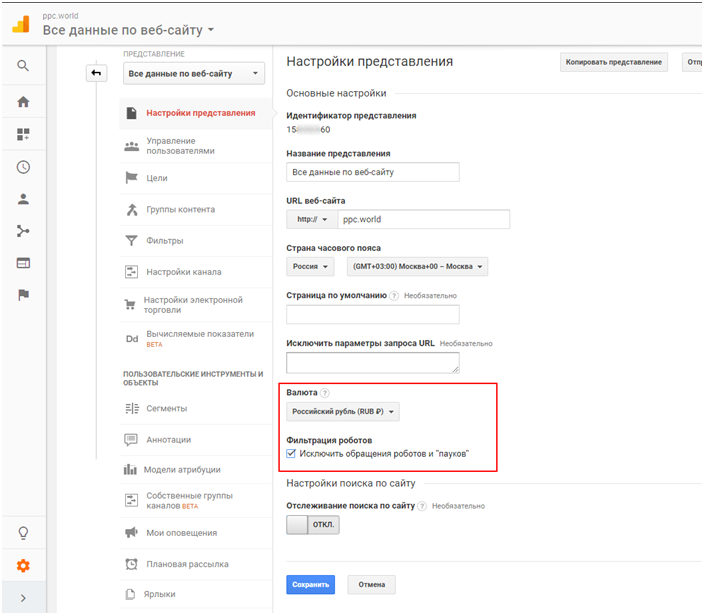Click the Копировать представление button
704x615 pixels.
coord(613,62)
